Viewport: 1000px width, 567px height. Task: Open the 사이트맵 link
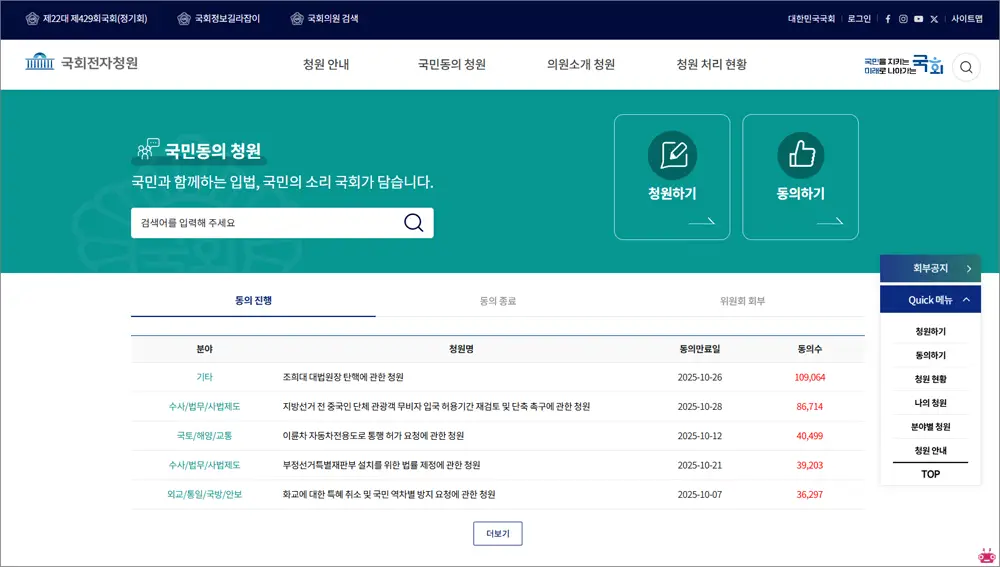[967, 19]
